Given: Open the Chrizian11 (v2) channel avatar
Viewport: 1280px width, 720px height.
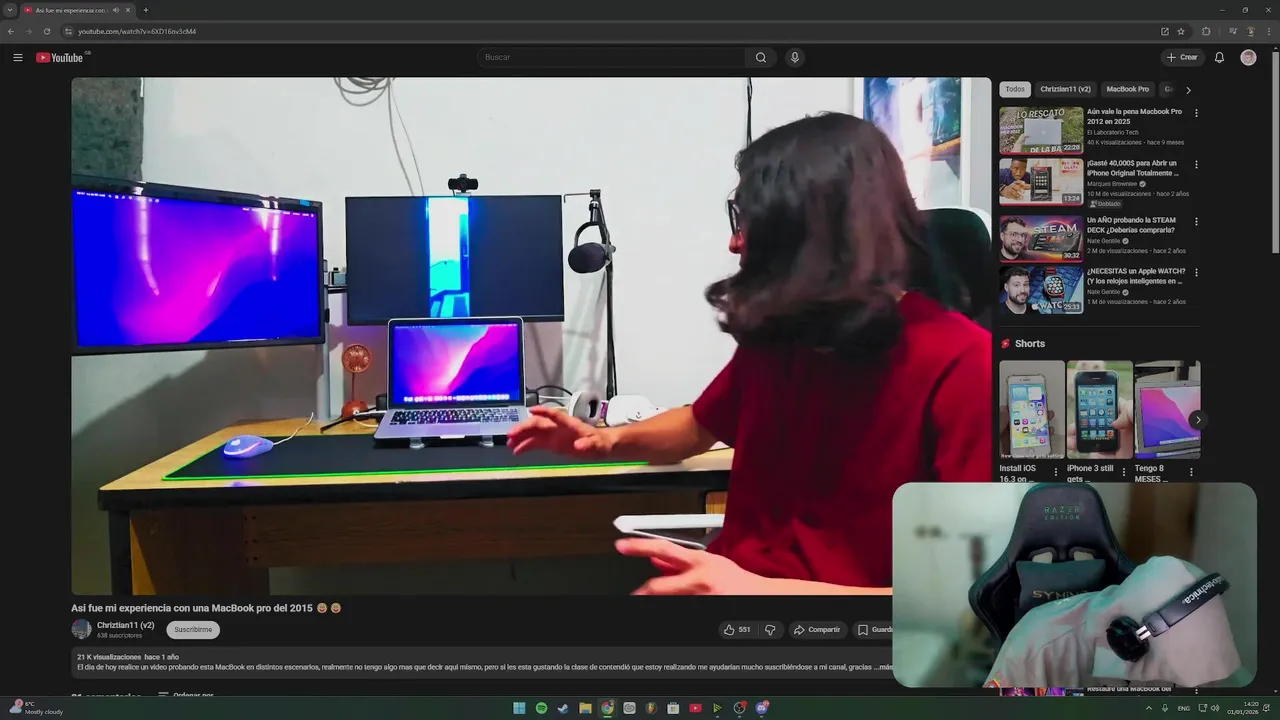Looking at the screenshot, I should tap(81, 630).
